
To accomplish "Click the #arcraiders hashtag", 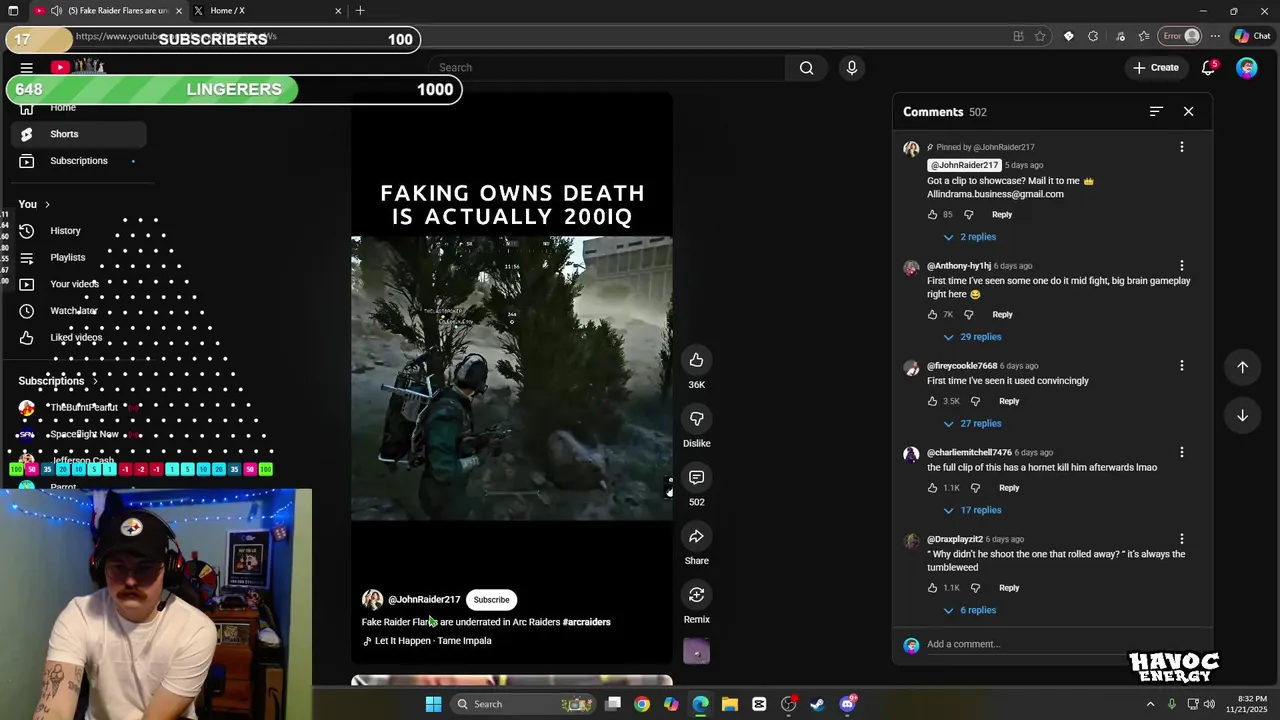I will (586, 622).
